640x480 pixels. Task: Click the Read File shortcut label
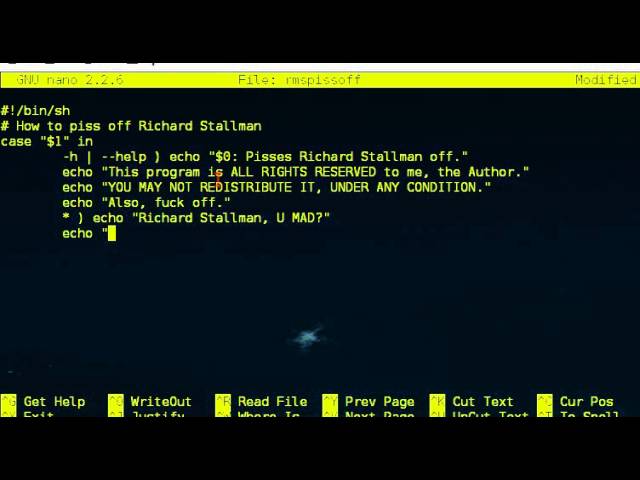click(x=272, y=402)
